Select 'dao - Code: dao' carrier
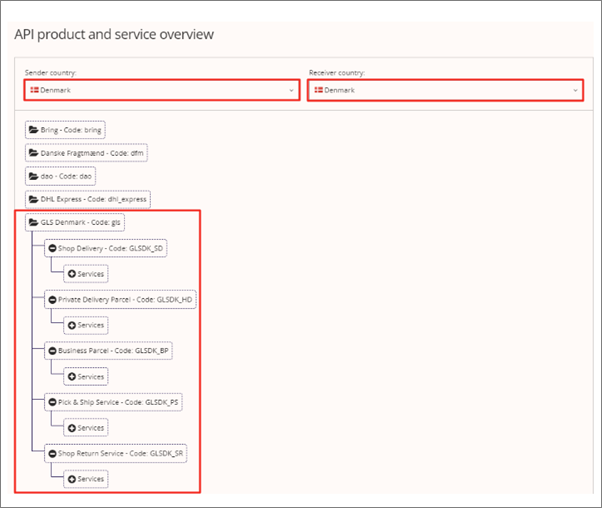This screenshot has width=602, height=508. point(60,176)
